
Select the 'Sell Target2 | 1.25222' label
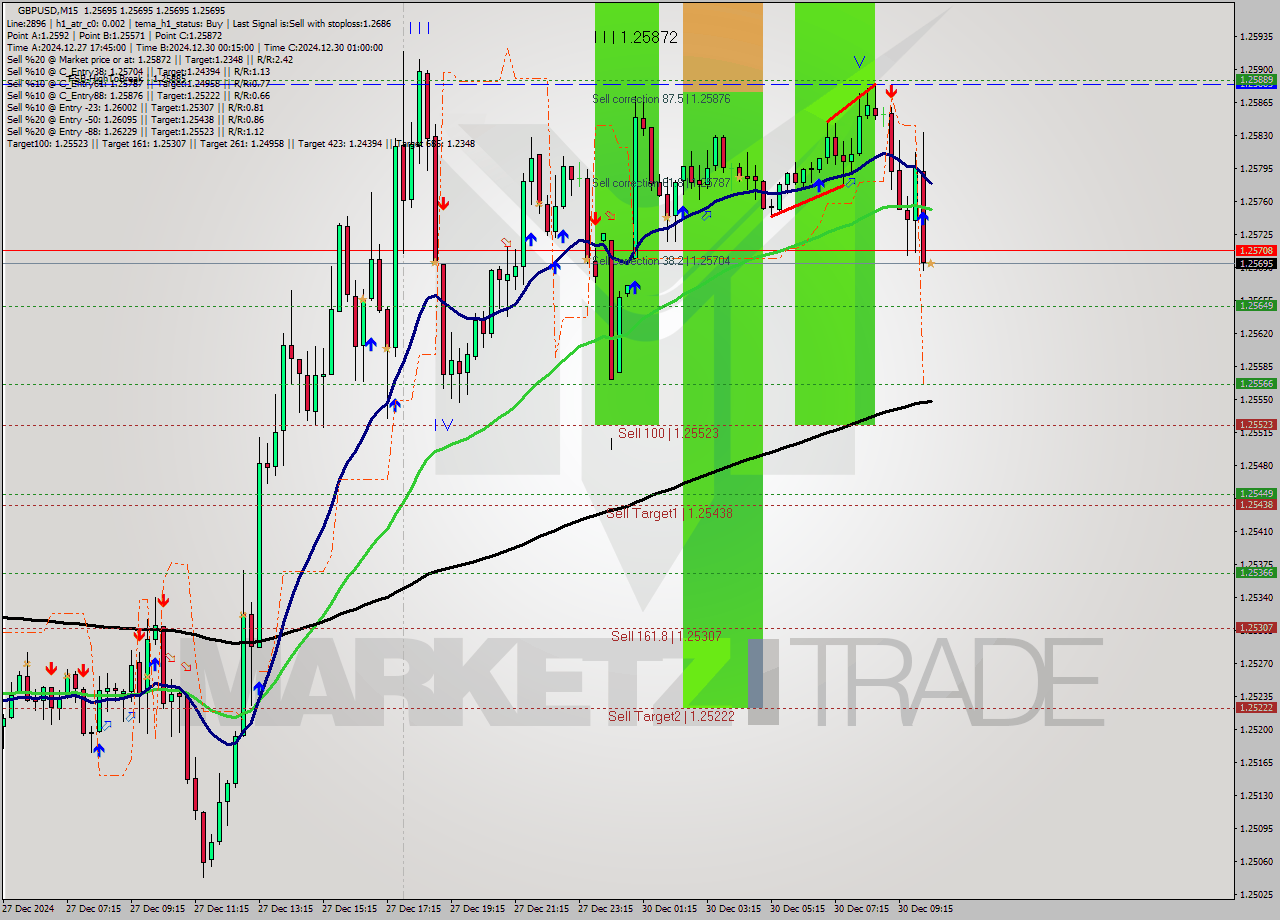(671, 716)
